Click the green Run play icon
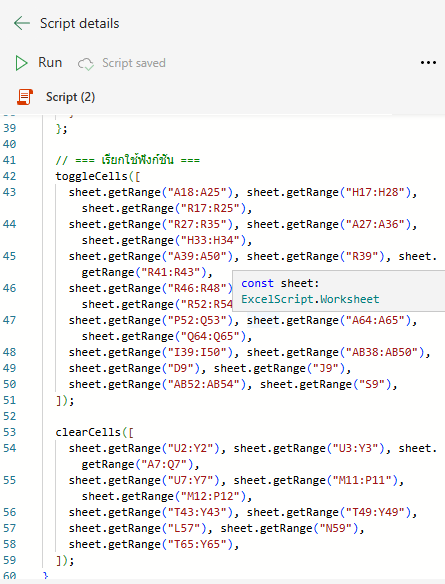 tap(21, 63)
